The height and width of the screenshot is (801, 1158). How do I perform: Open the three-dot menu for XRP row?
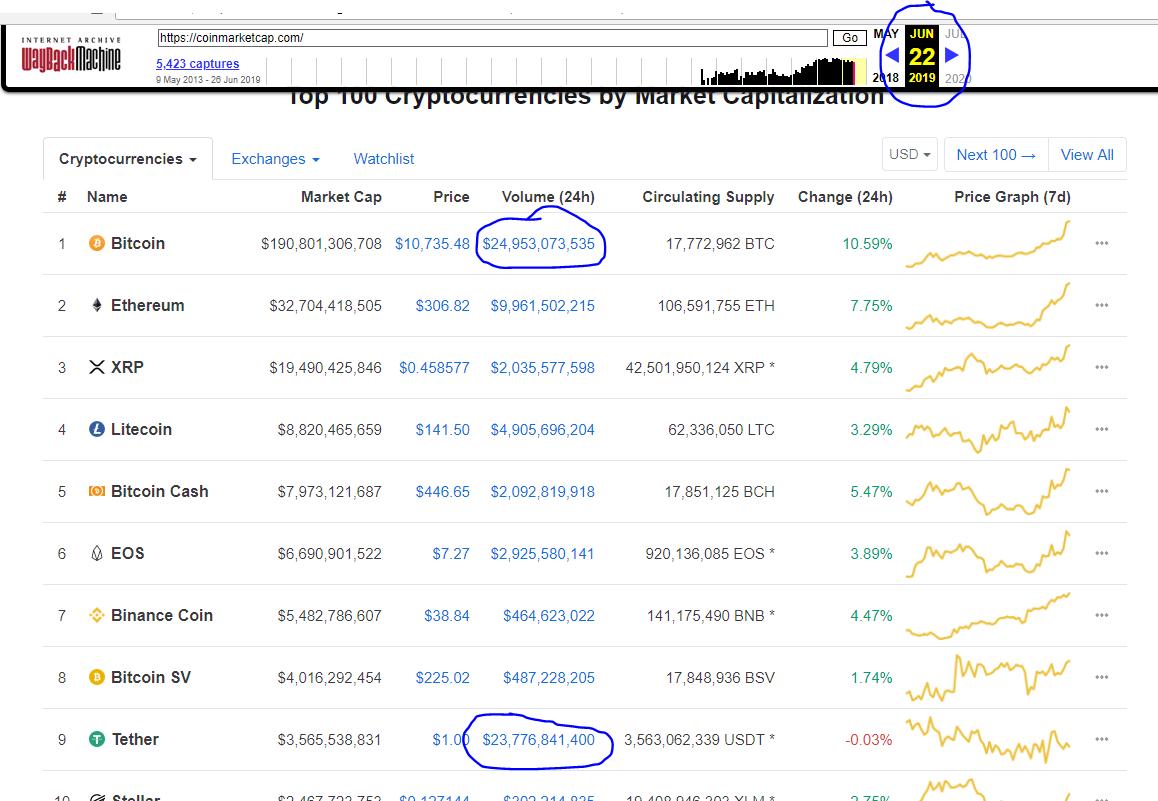pos(1102,367)
